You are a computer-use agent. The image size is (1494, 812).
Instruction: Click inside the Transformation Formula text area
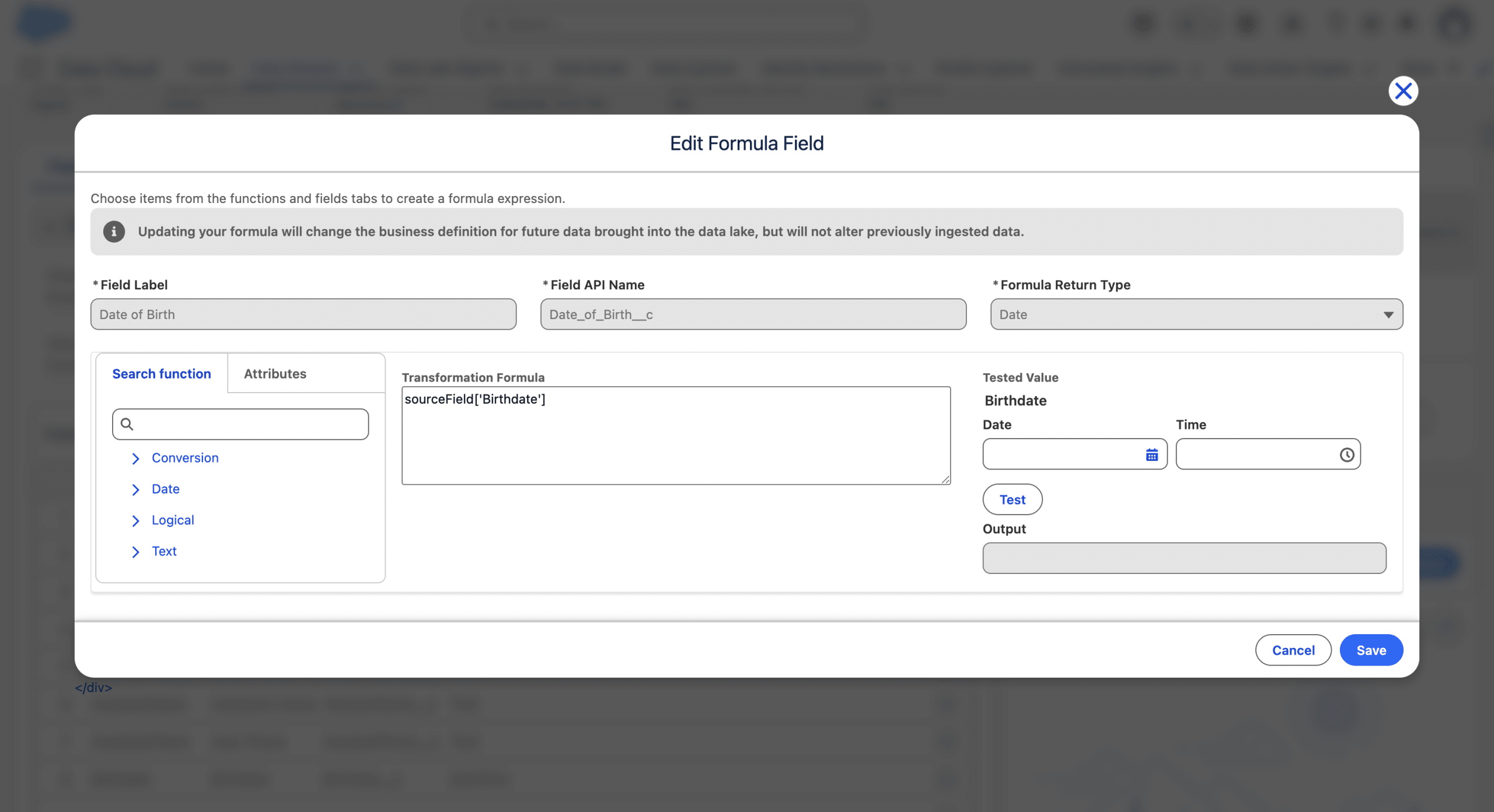point(675,443)
